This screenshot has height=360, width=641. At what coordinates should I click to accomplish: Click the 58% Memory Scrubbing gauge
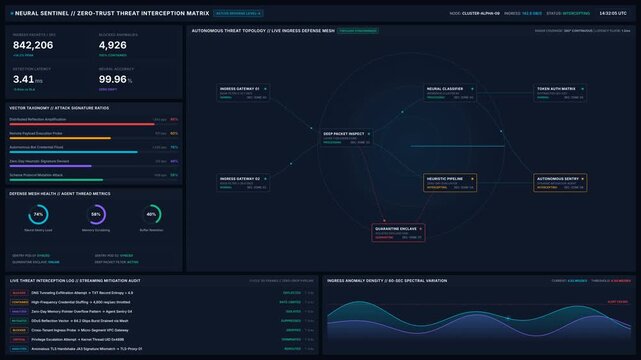point(96,215)
